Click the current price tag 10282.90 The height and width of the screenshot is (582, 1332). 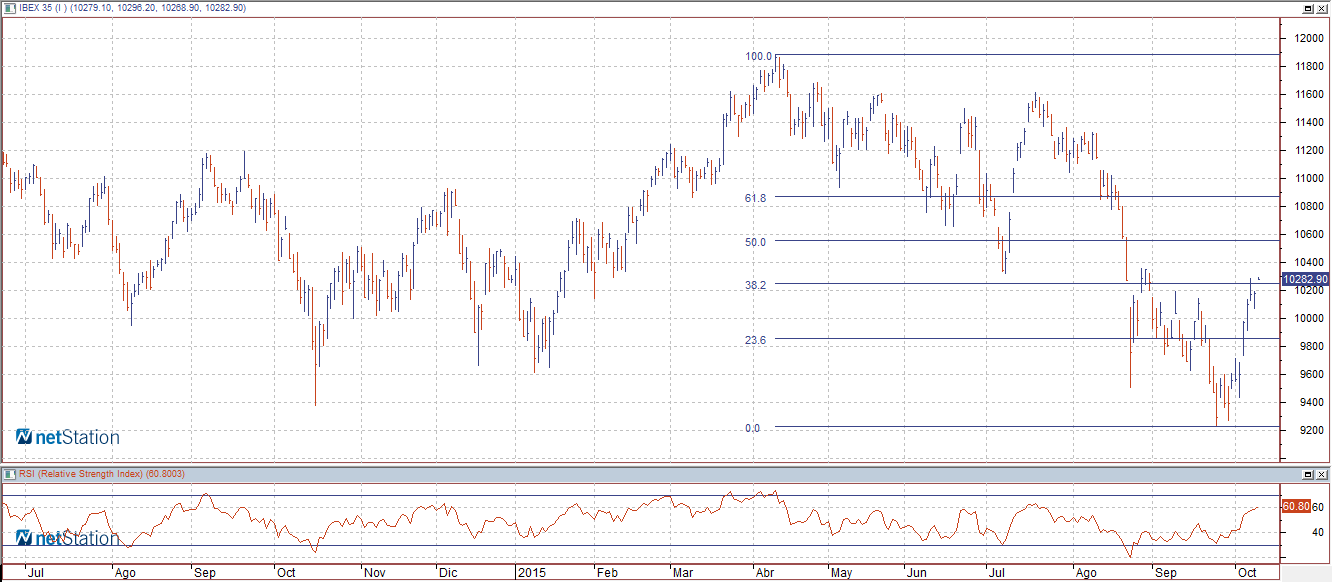(x=1305, y=279)
